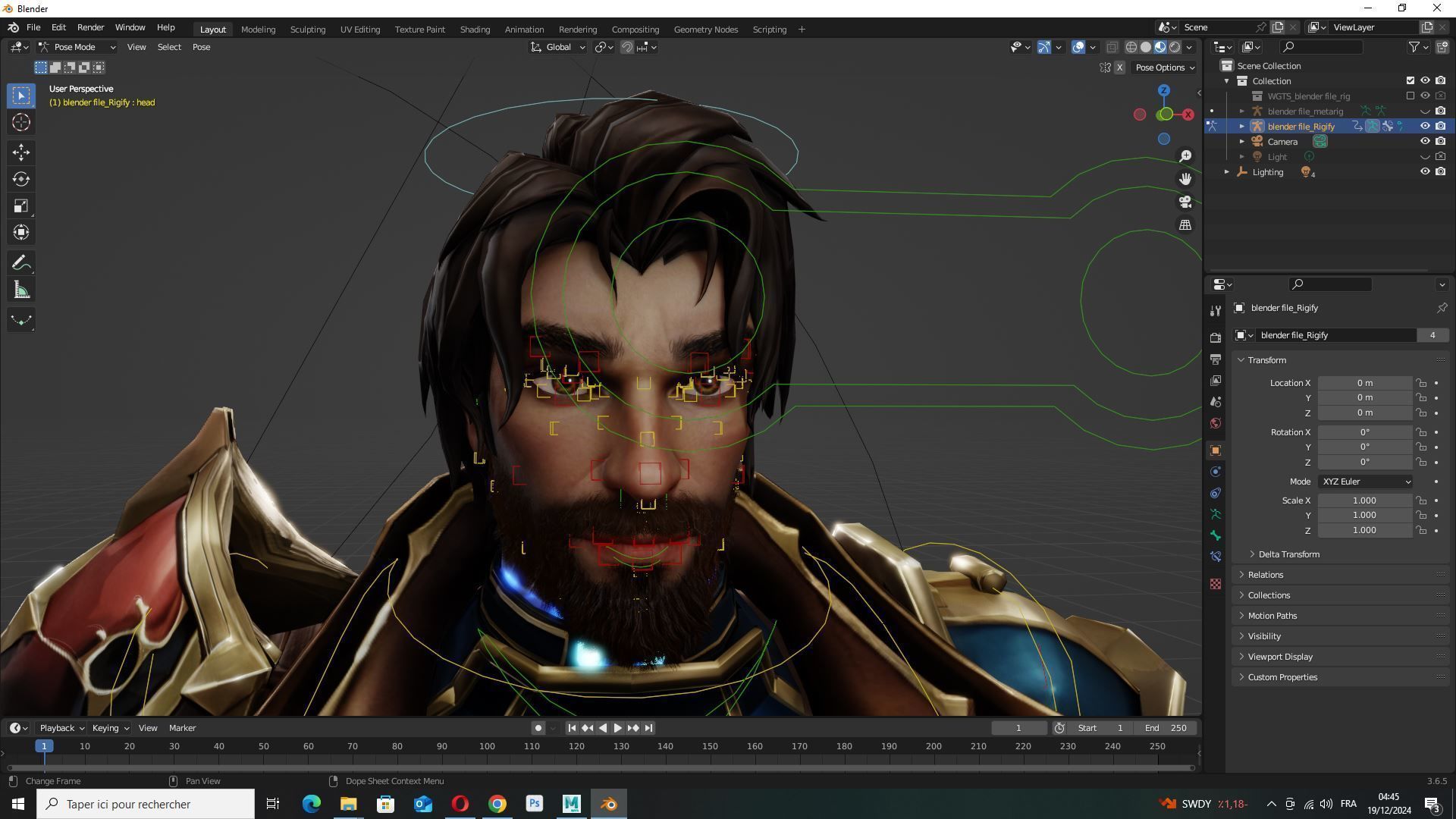
Task: Open the Pose Options popover
Action: click(1164, 67)
